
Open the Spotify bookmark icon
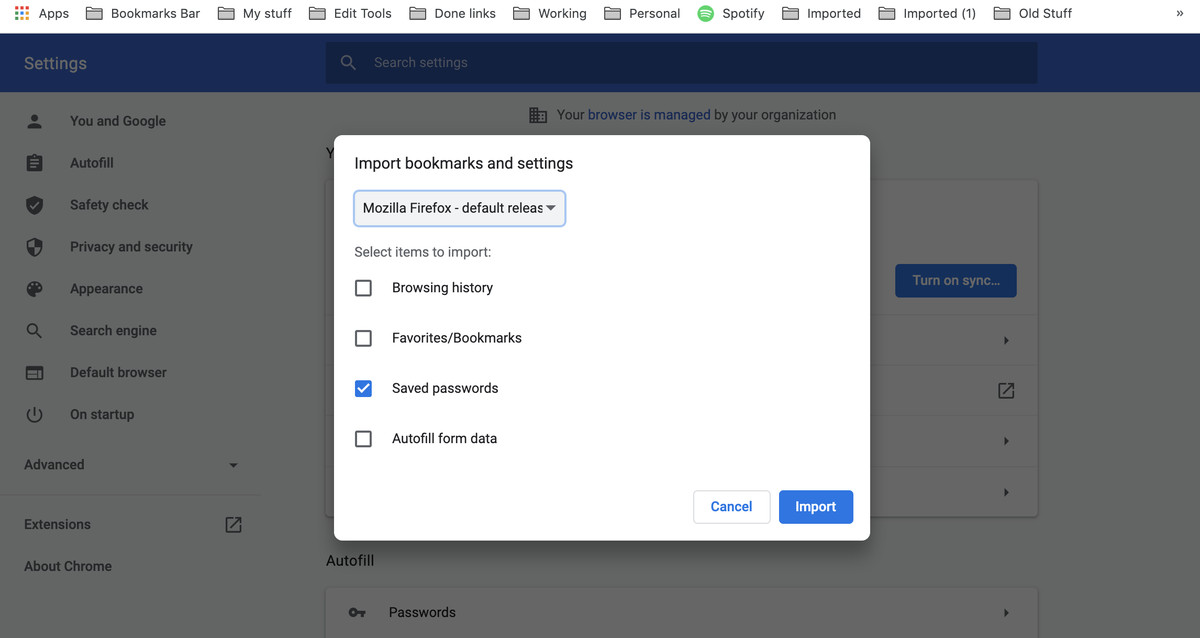click(706, 13)
